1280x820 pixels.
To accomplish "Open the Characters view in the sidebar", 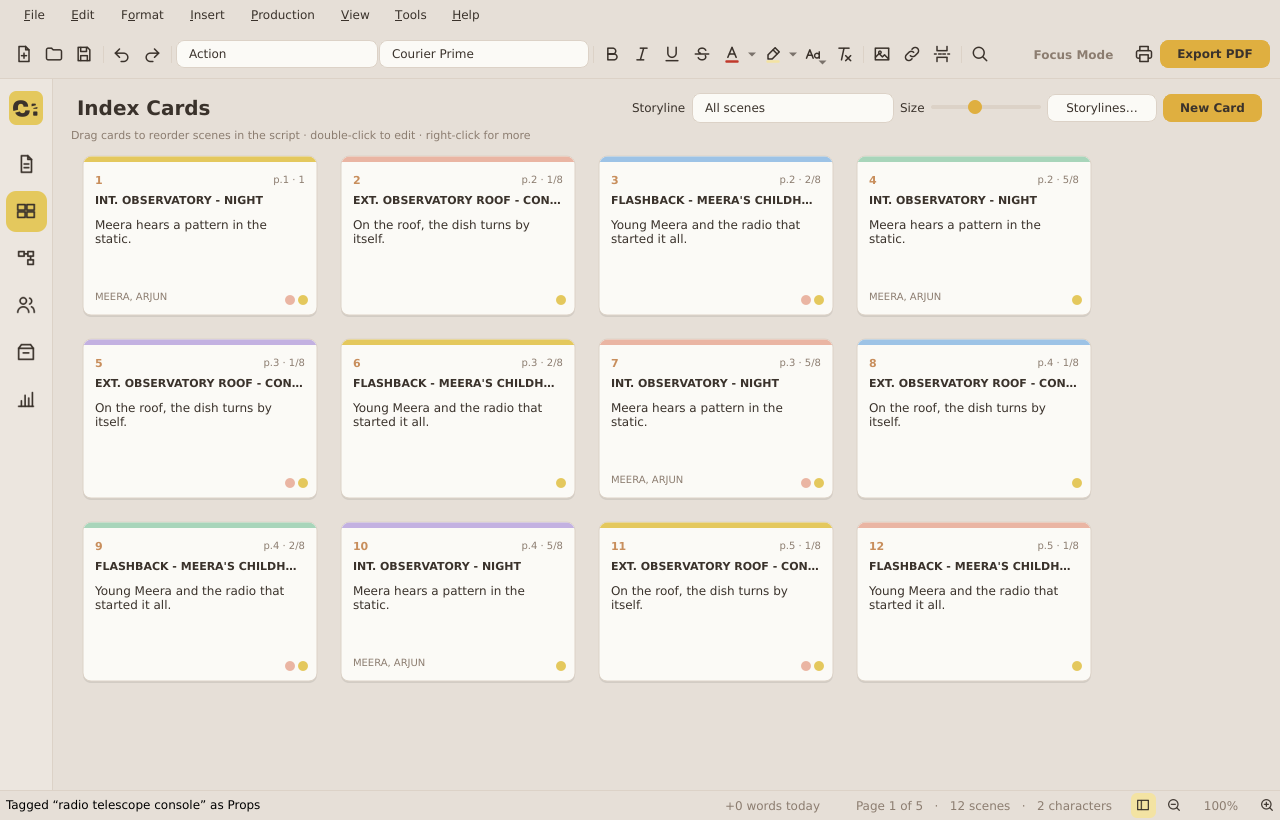I will 26,305.
